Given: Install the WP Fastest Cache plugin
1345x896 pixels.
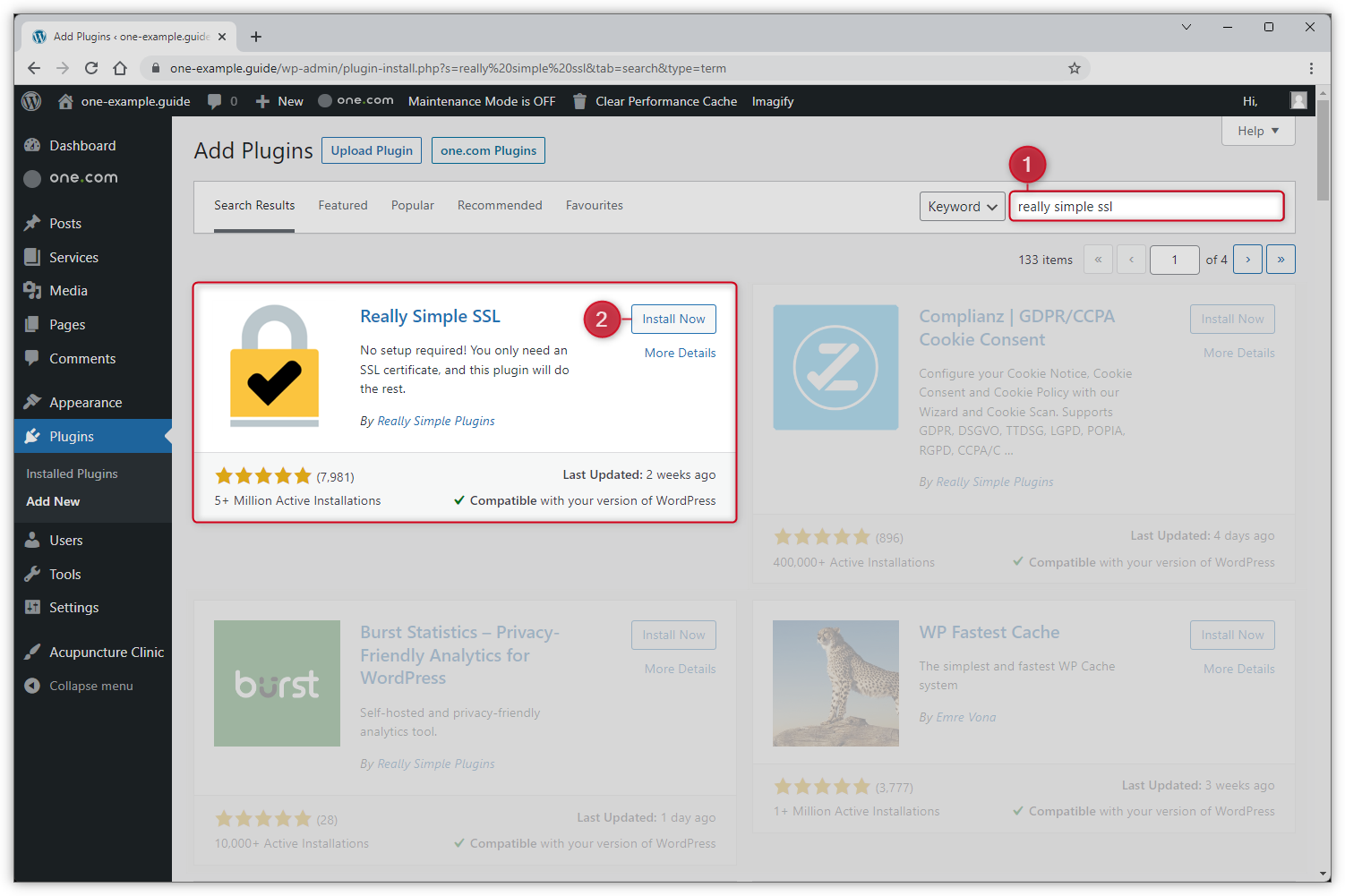Looking at the screenshot, I should point(1232,635).
